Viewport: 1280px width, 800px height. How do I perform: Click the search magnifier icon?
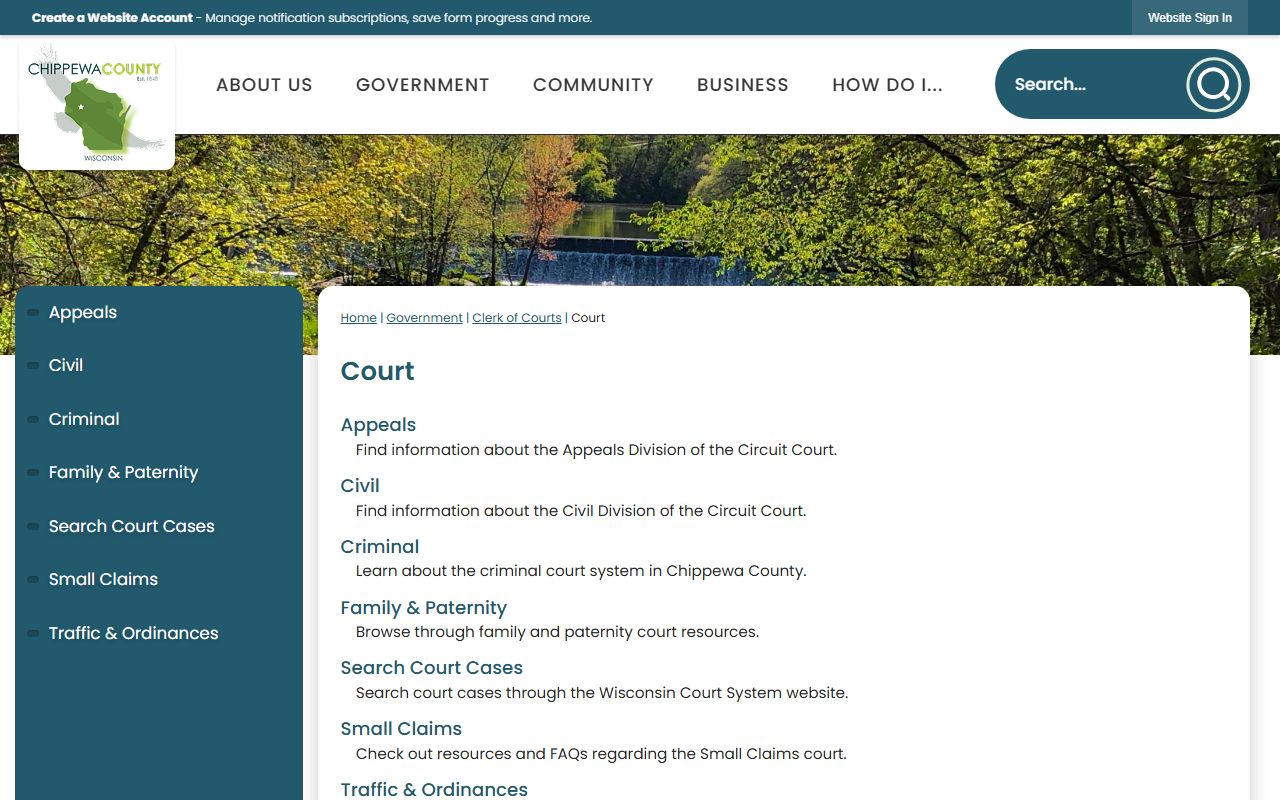(x=1214, y=85)
